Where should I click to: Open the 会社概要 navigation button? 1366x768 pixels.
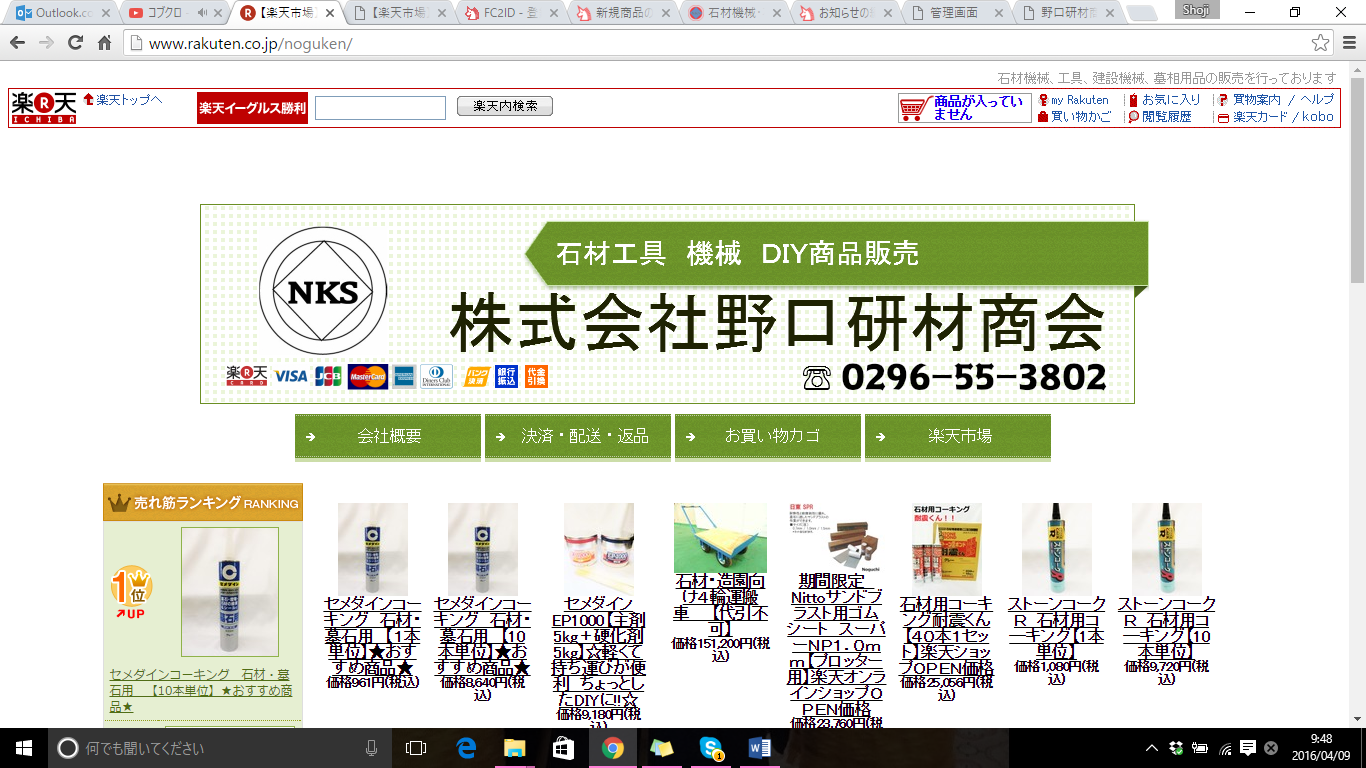389,436
